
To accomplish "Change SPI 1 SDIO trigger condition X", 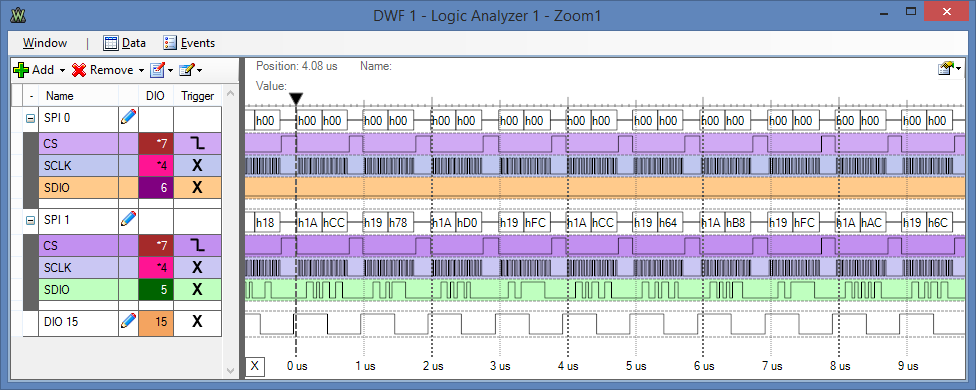I will point(197,289).
